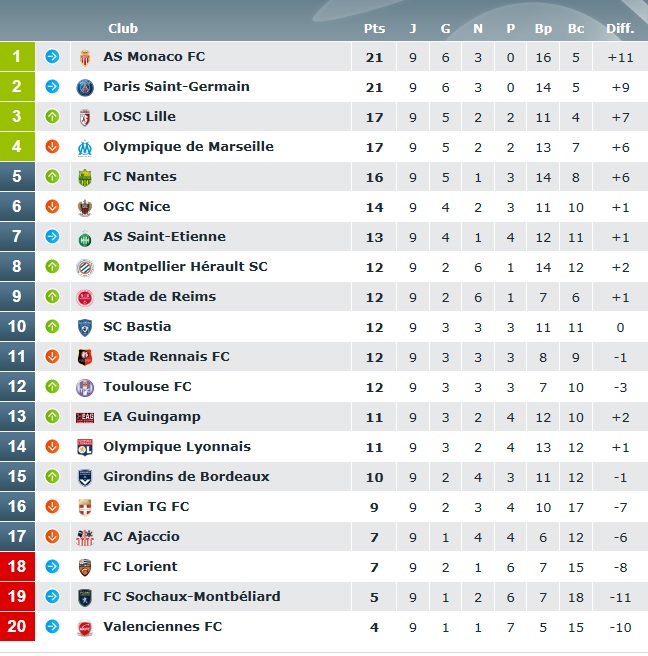Select the Toulouse FC club name
This screenshot has width=648, height=656.
point(147,387)
